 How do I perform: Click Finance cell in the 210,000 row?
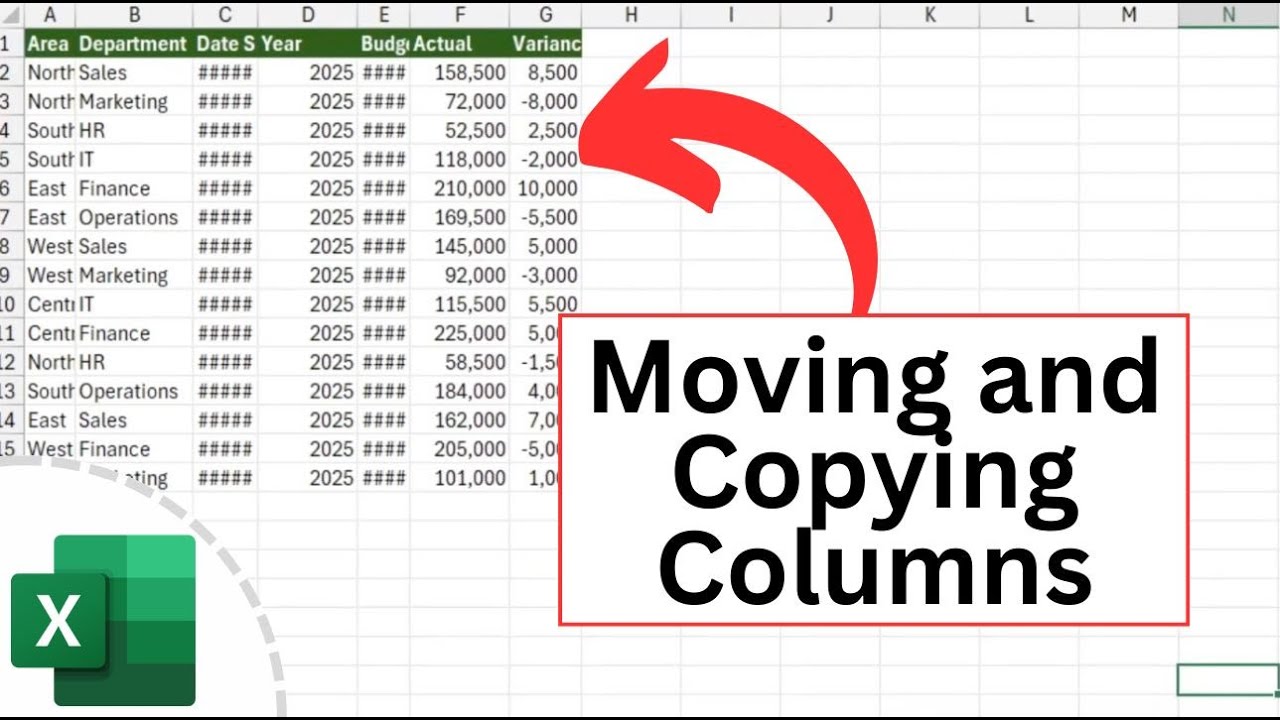coord(135,188)
